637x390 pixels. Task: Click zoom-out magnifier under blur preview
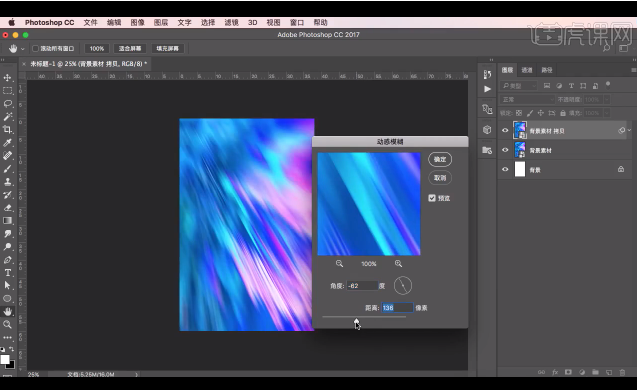[339, 264]
